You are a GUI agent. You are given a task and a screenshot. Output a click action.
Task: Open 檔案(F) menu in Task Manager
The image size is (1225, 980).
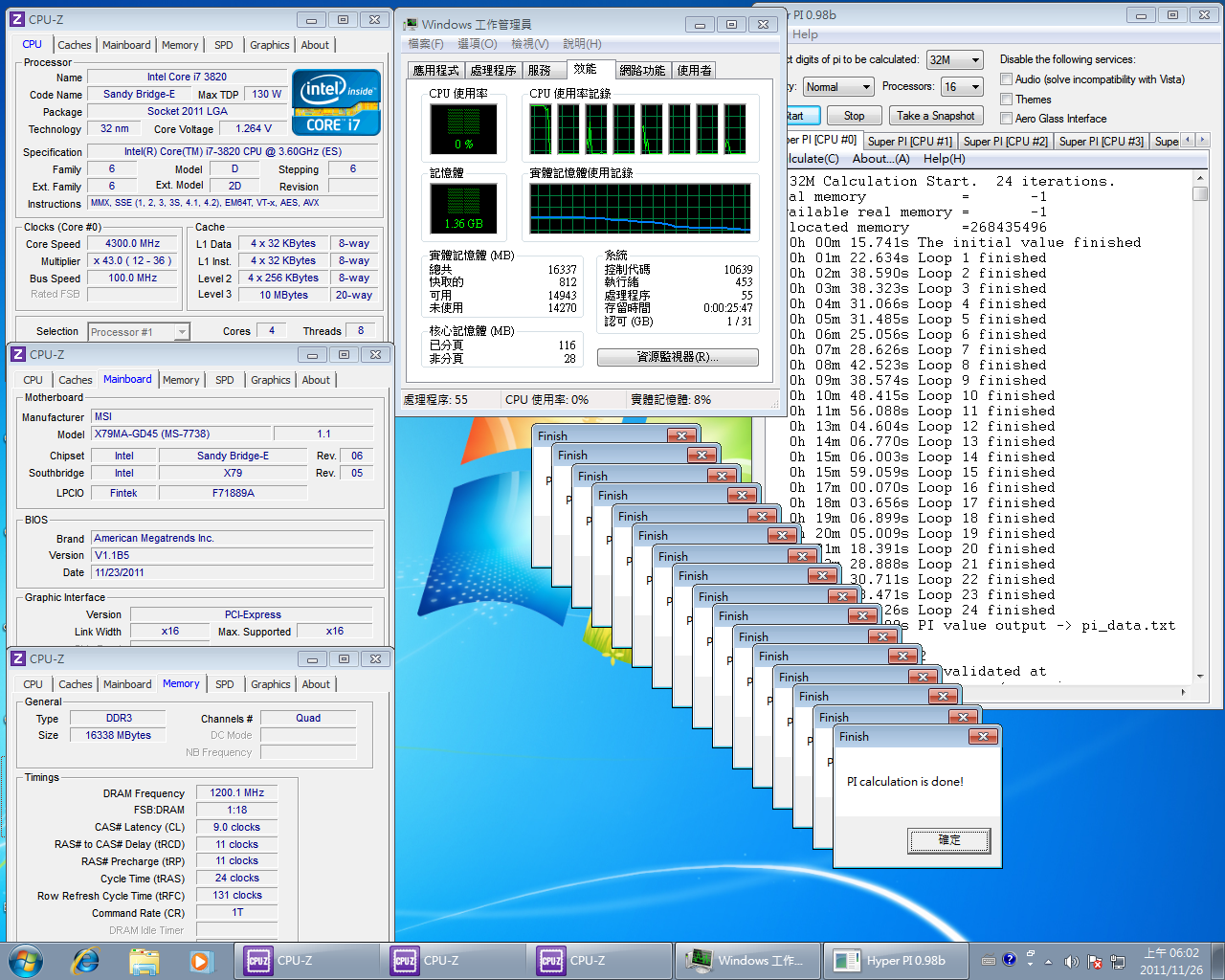[426, 44]
